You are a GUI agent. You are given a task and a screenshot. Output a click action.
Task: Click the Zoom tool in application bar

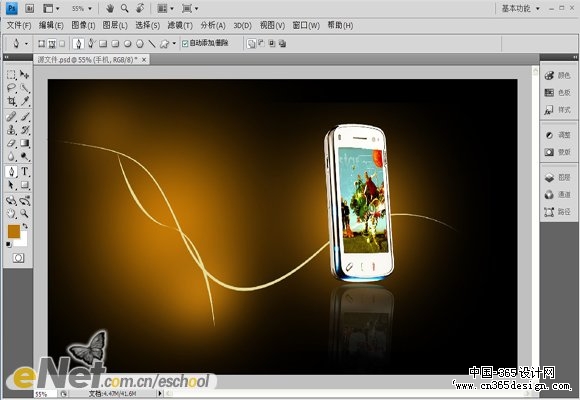[x=125, y=8]
